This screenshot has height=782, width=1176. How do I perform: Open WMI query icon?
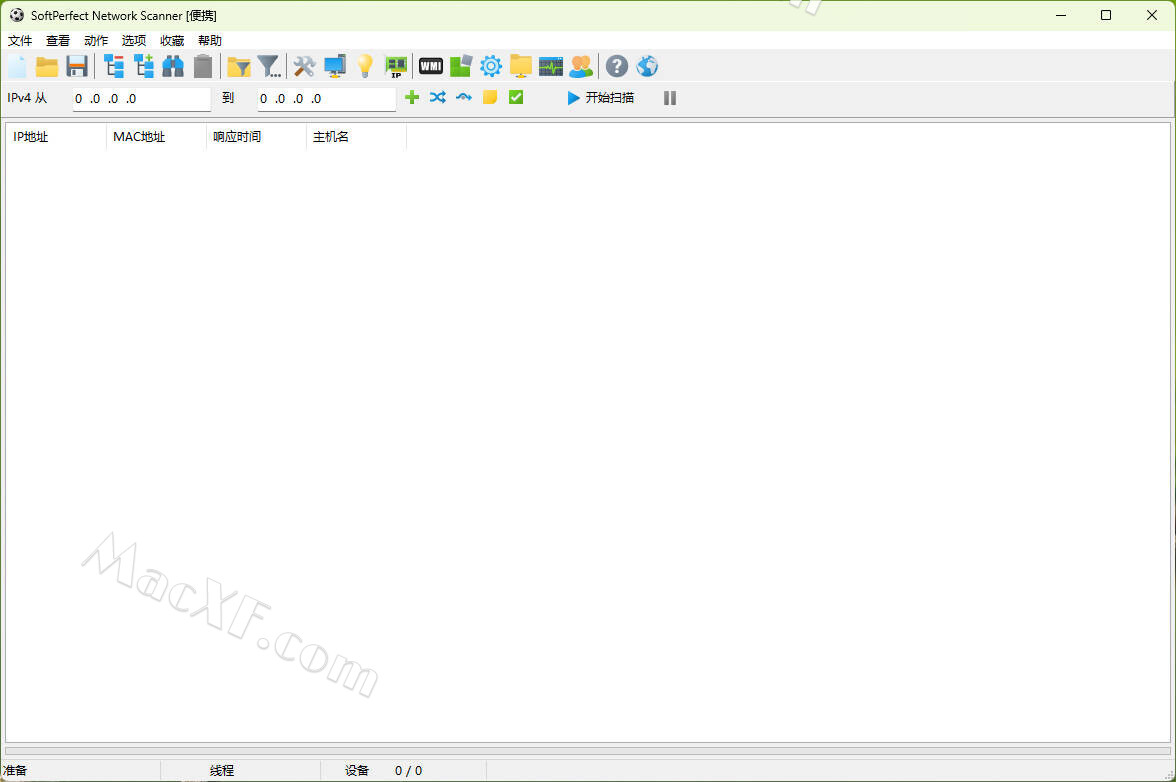click(430, 67)
